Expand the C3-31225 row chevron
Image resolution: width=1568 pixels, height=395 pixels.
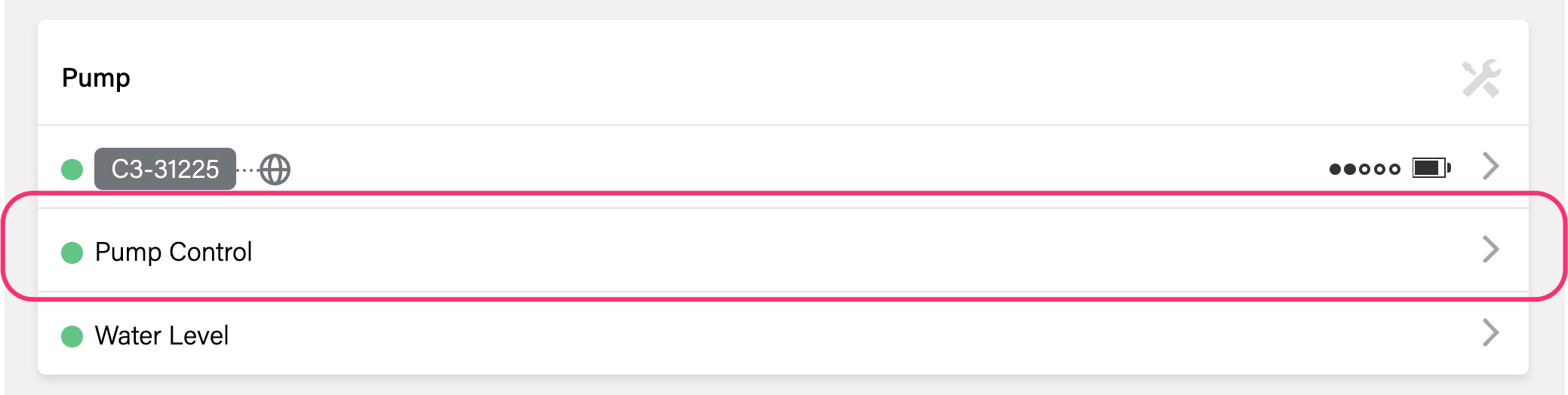pos(1490,166)
